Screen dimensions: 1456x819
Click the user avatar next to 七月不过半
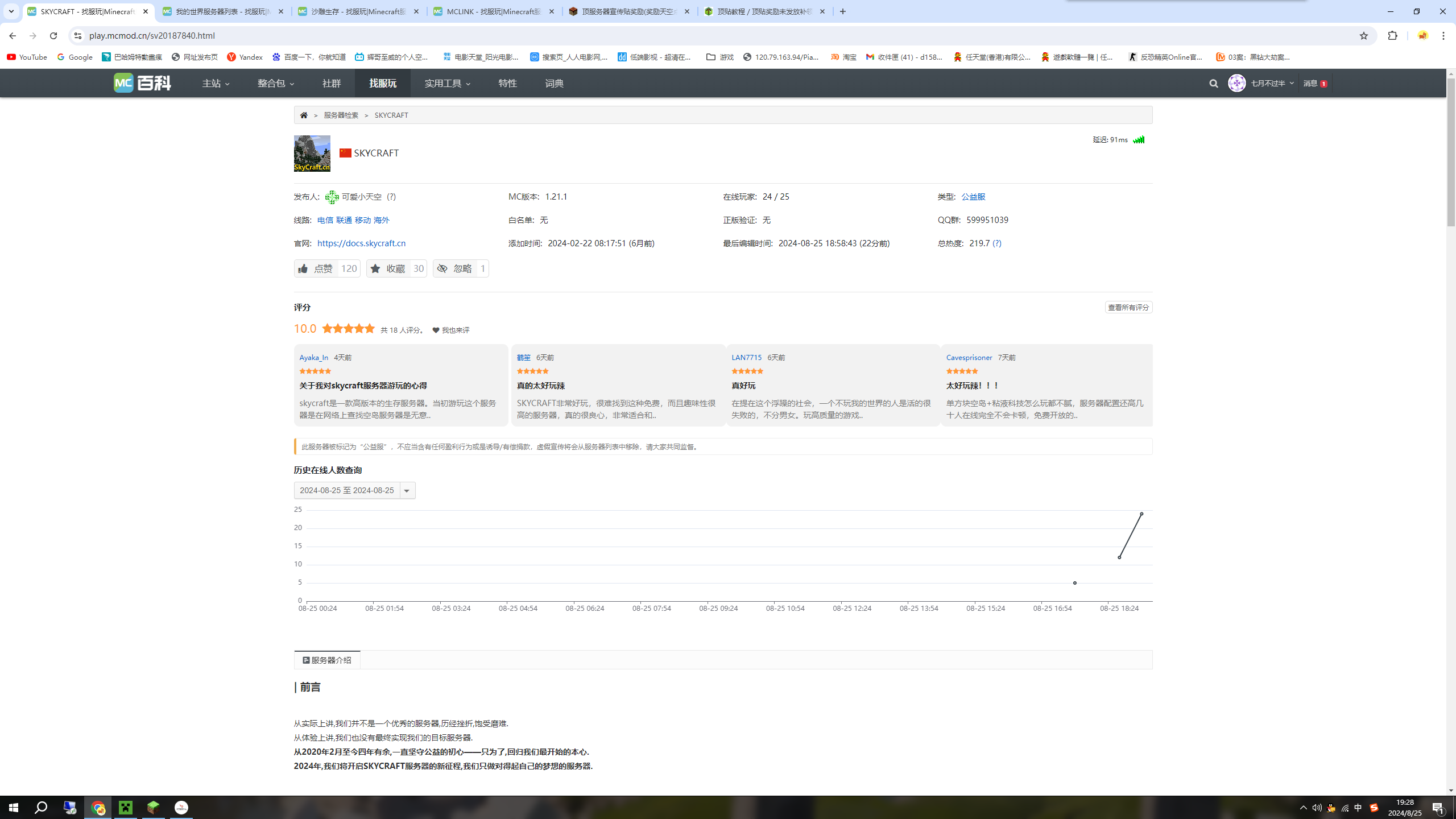[1236, 83]
